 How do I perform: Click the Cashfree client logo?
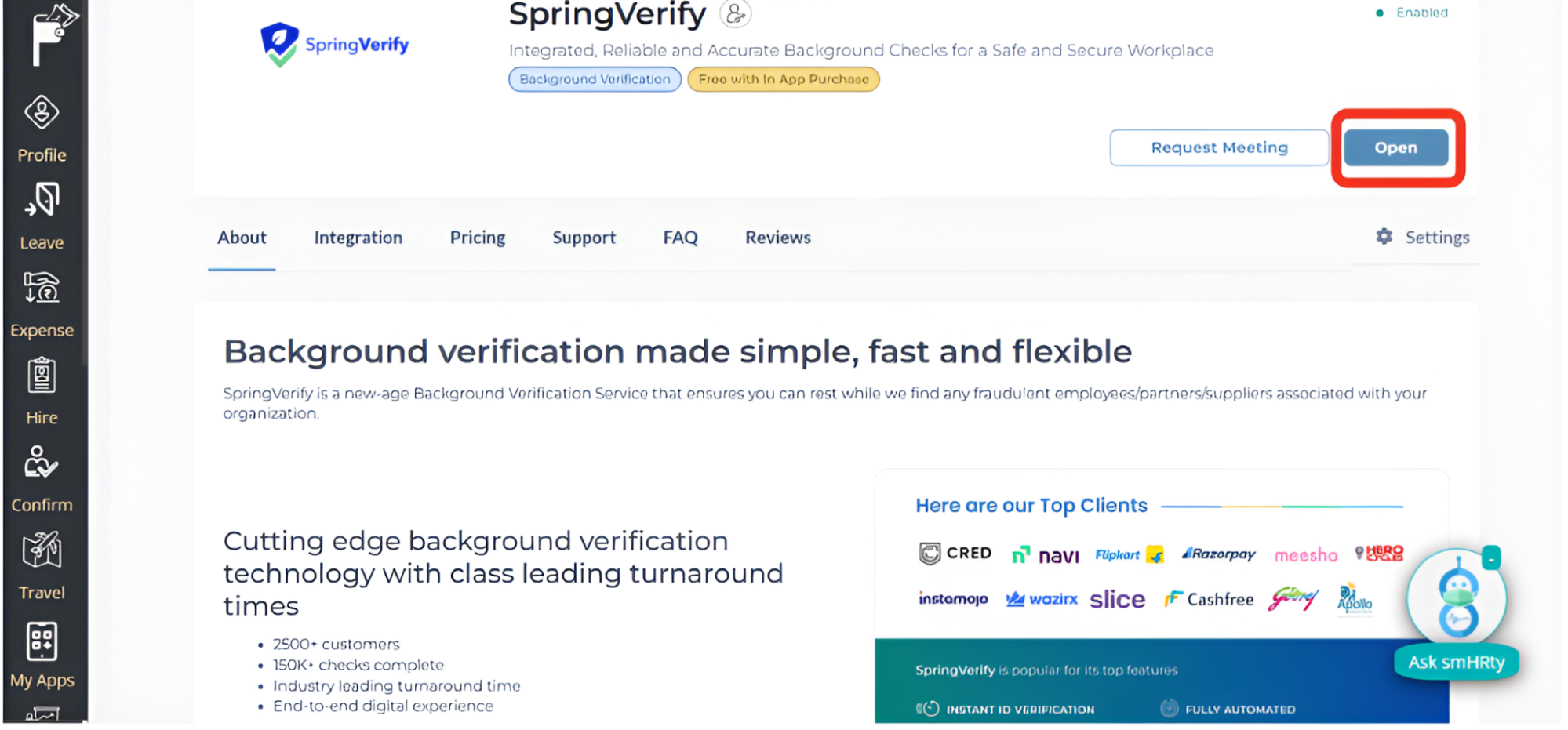[x=1209, y=599]
